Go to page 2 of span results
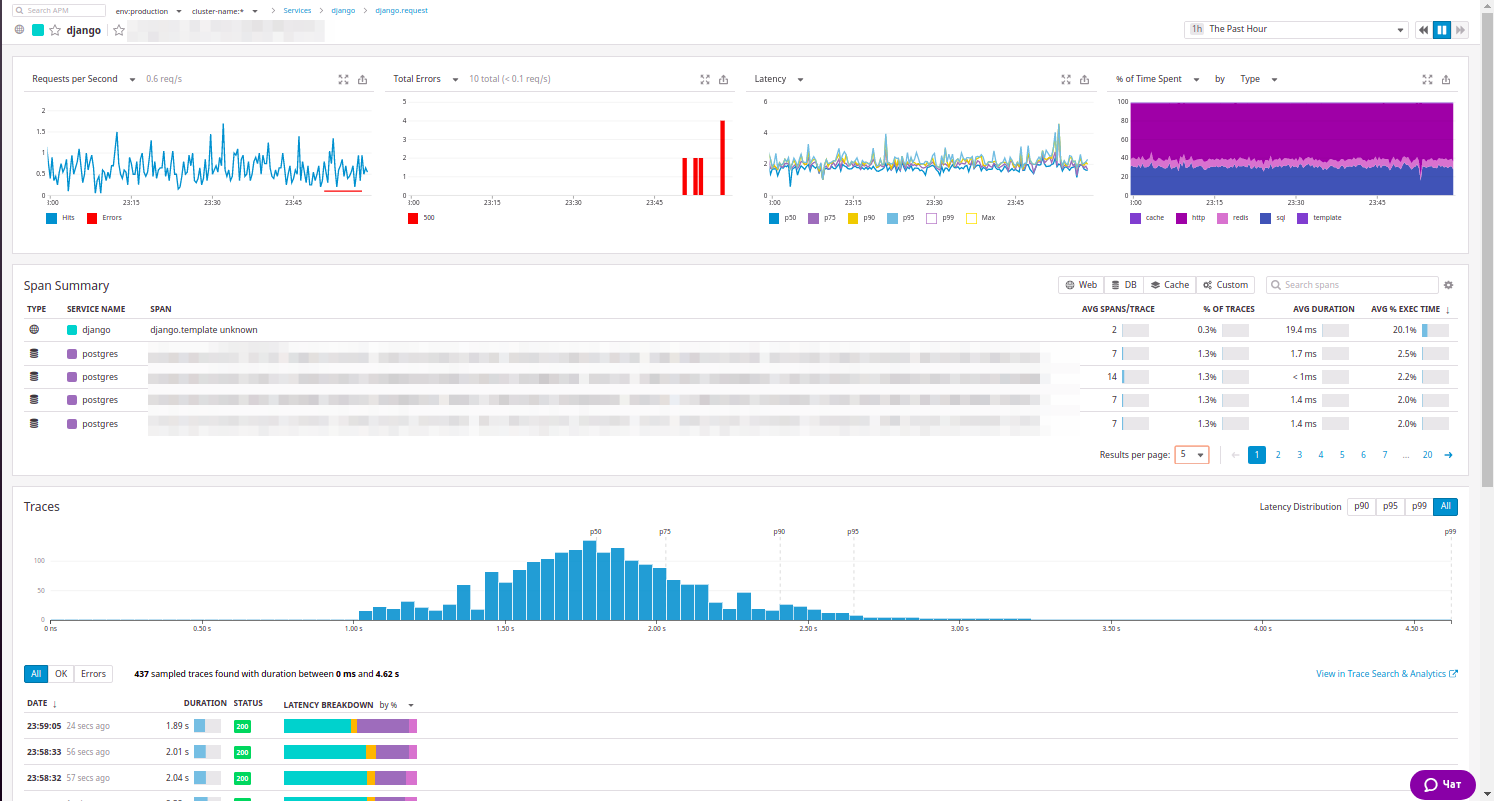 tap(1278, 455)
